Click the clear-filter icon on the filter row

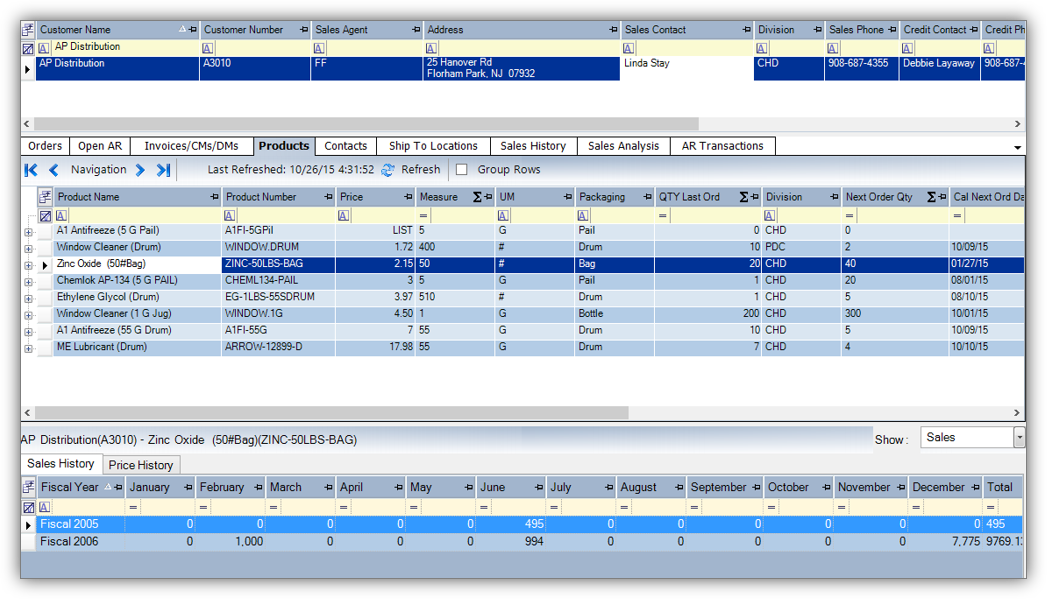click(x=45, y=215)
